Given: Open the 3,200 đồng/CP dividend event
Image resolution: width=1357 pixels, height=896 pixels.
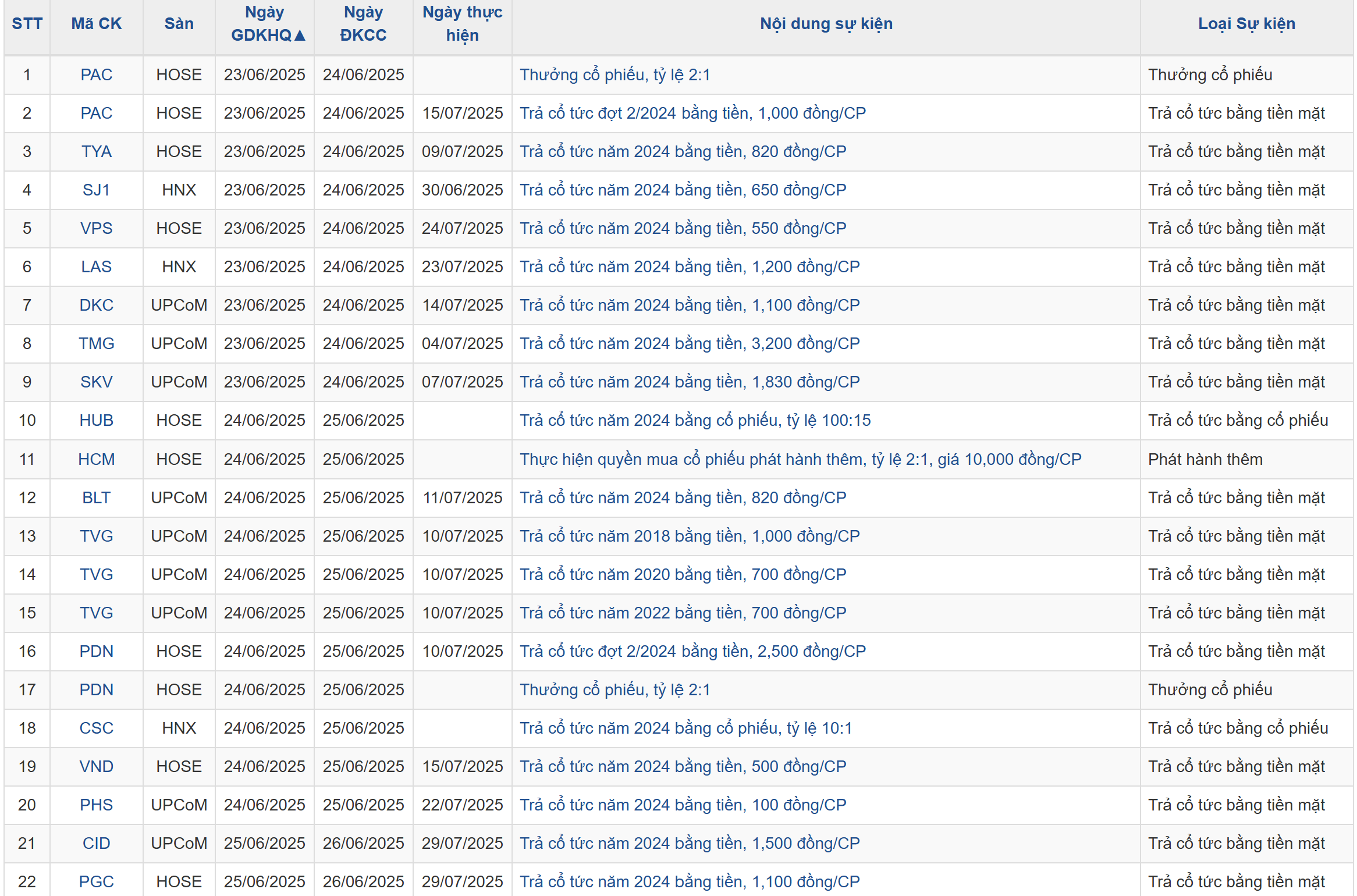Looking at the screenshot, I should click(x=690, y=344).
